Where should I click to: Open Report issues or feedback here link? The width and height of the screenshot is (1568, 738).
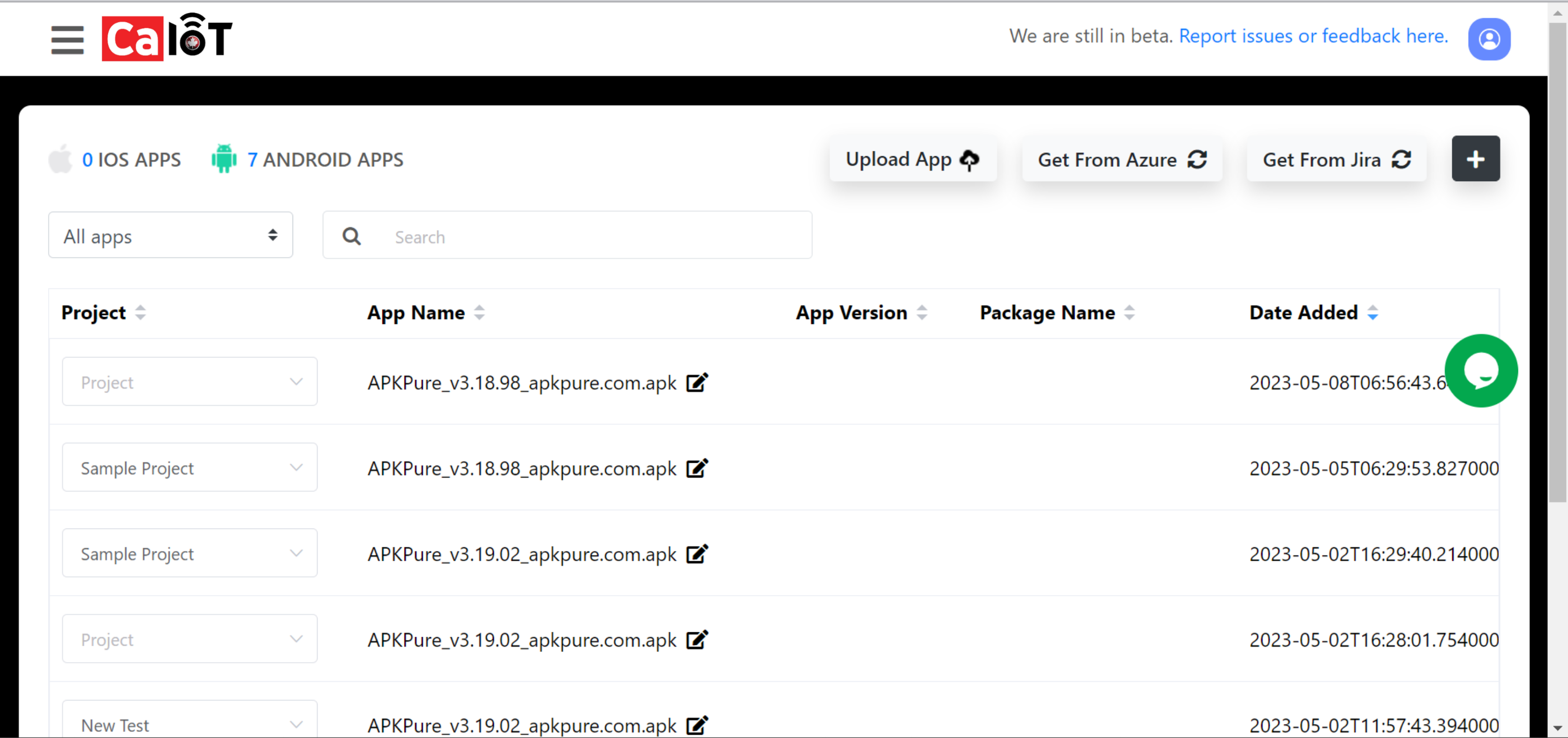[1313, 36]
